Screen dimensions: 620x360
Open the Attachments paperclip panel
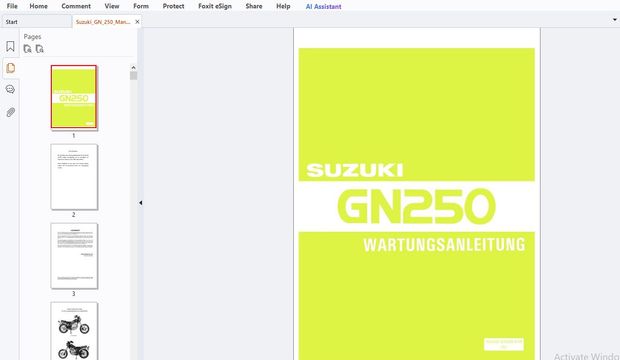point(10,112)
